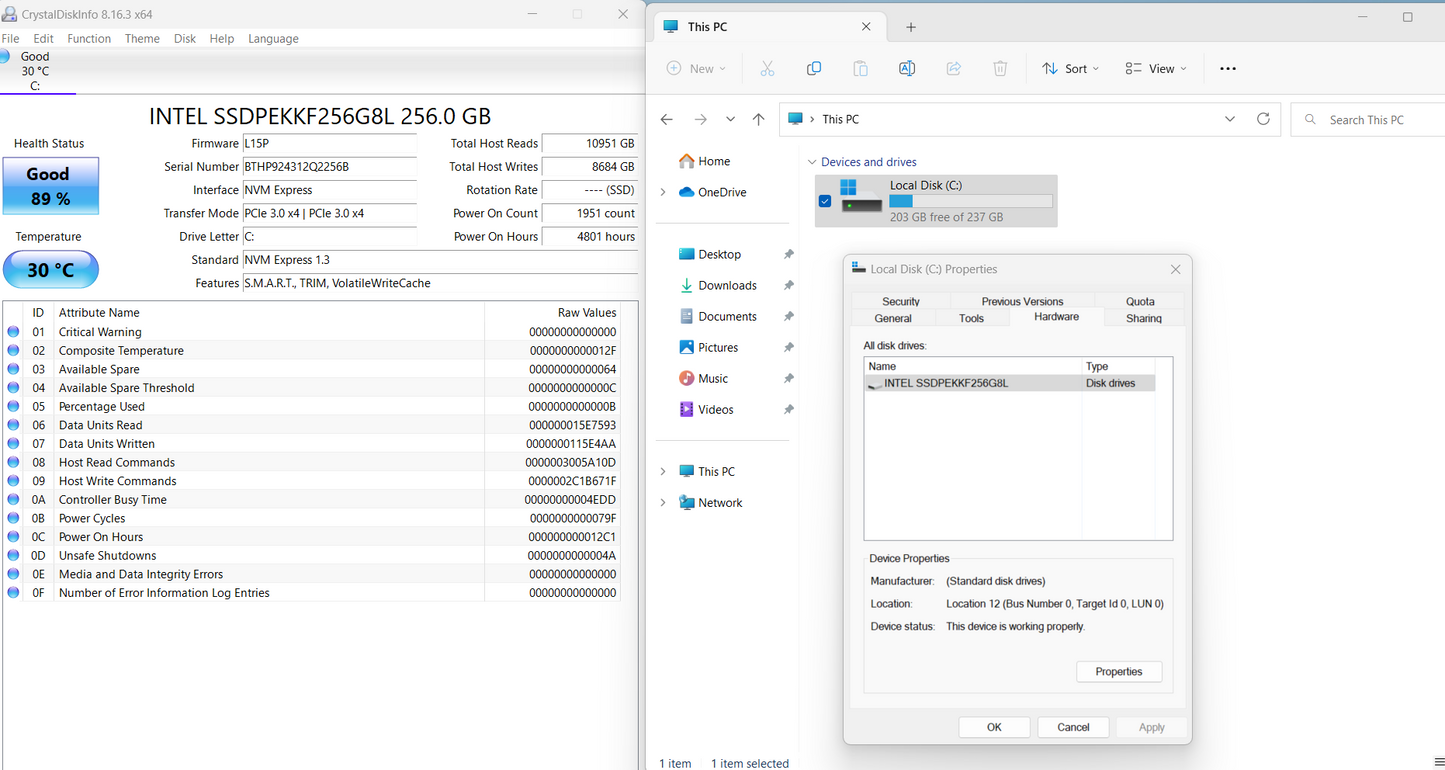The image size is (1445, 770).
Task: Close the This PC Explorer tab
Action: click(x=867, y=27)
